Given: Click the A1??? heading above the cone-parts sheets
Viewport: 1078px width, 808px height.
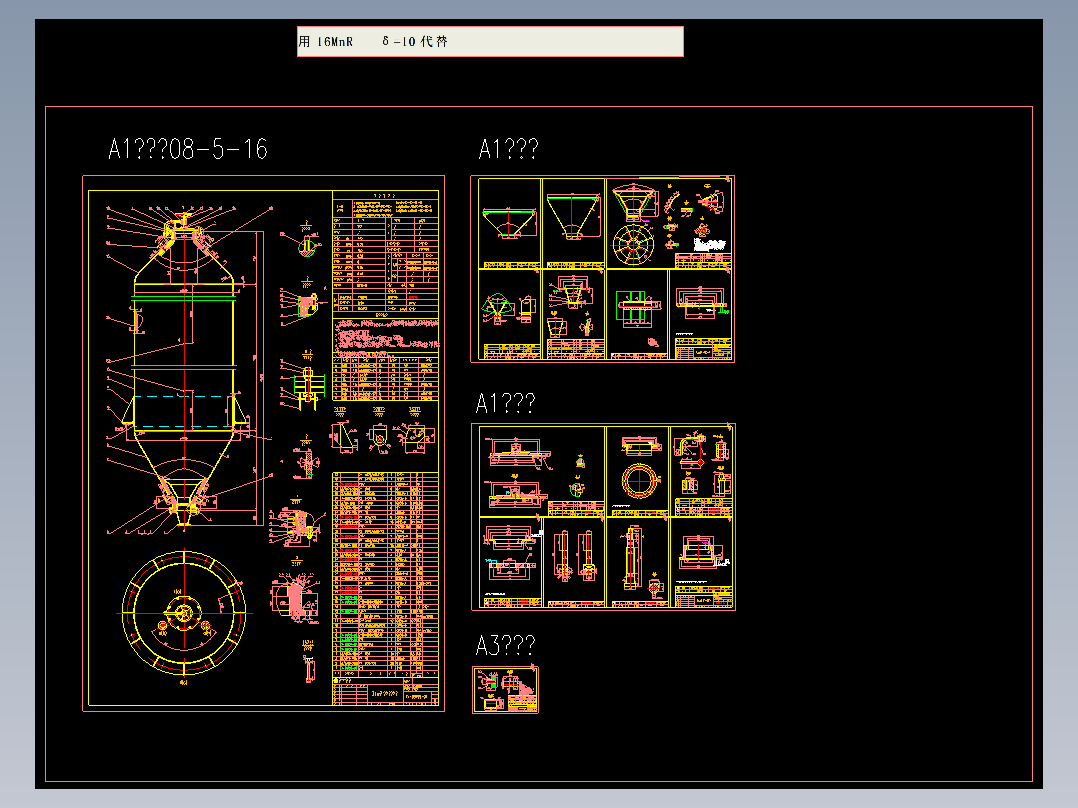Looking at the screenshot, I should pyautogui.click(x=508, y=149).
